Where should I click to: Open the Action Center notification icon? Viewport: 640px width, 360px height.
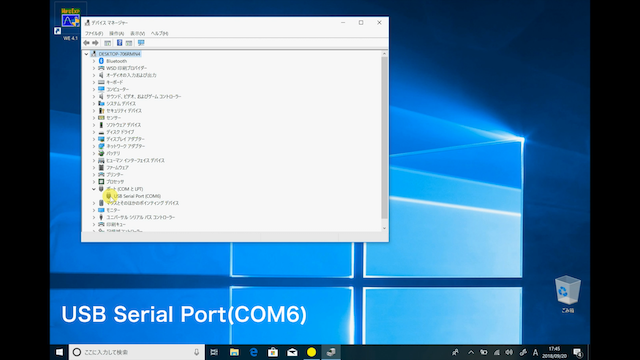point(578,352)
